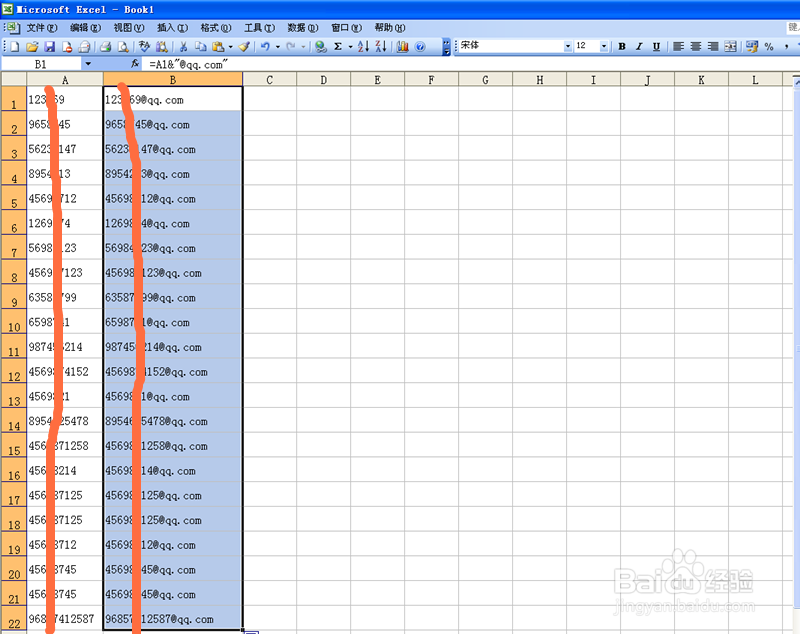Print the sheet with the printer icon
Image resolution: width=800 pixels, height=634 pixels.
pyautogui.click(x=106, y=47)
